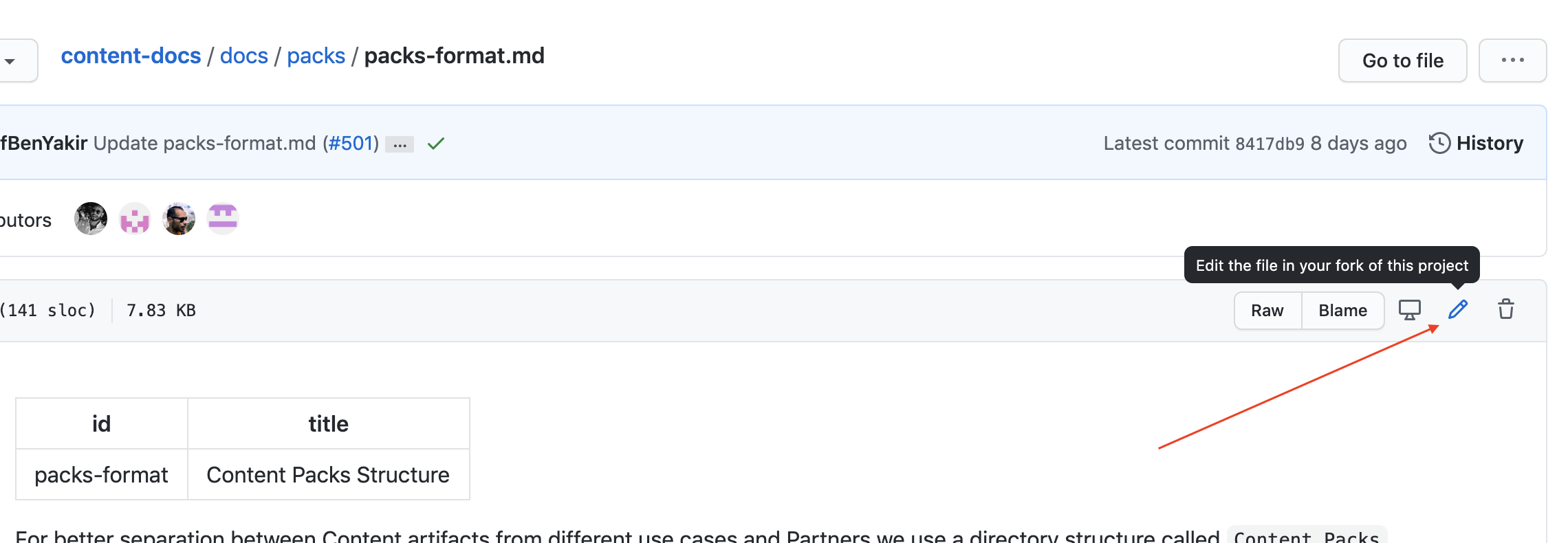Open the fourth purple contributor avatar
Image resolution: width=1568 pixels, height=543 pixels.
223,219
